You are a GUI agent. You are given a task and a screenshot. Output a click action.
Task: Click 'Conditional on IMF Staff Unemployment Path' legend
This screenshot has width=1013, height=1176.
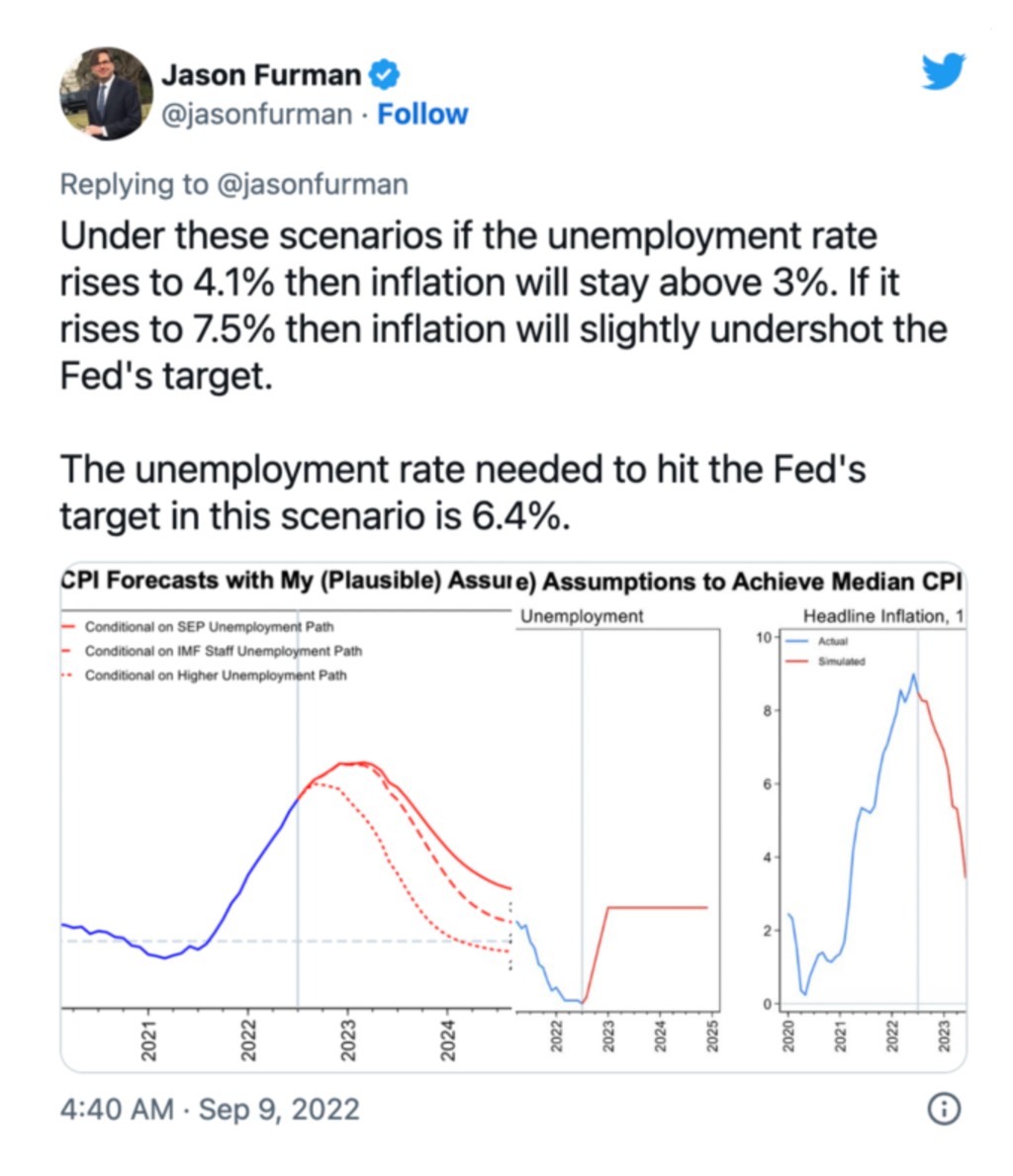pos(223,651)
